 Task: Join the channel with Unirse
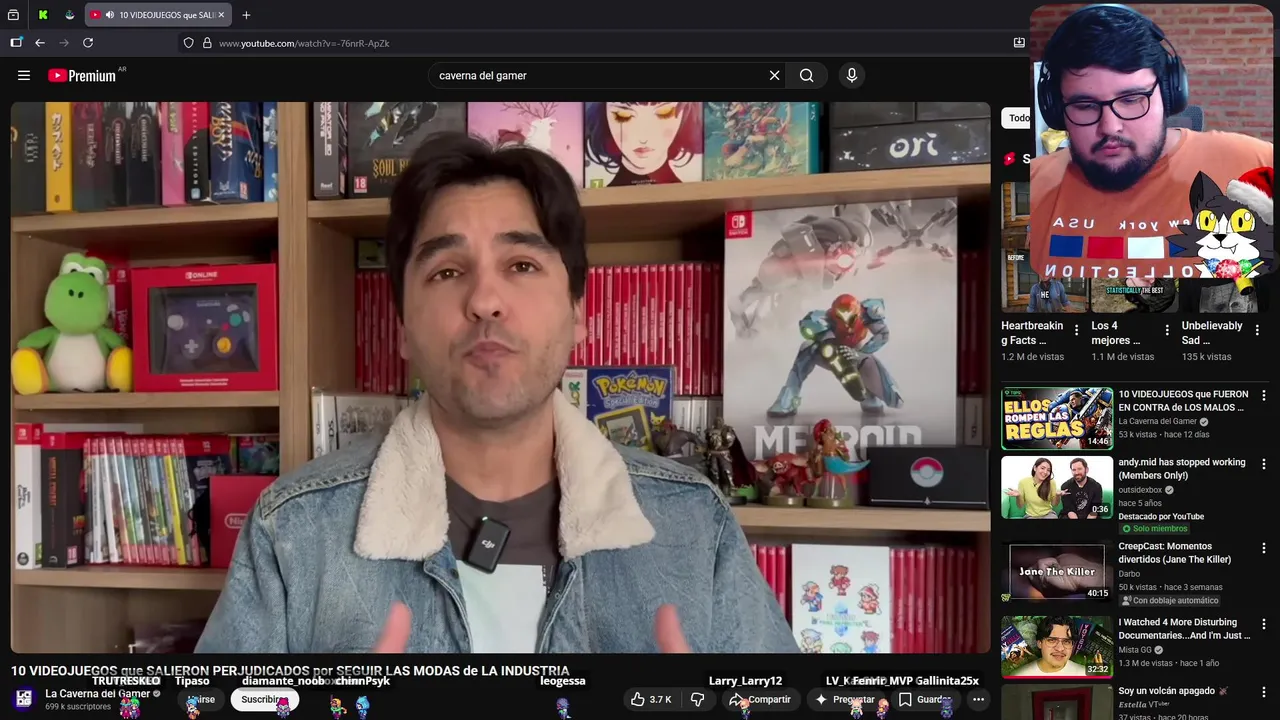[x=201, y=700]
